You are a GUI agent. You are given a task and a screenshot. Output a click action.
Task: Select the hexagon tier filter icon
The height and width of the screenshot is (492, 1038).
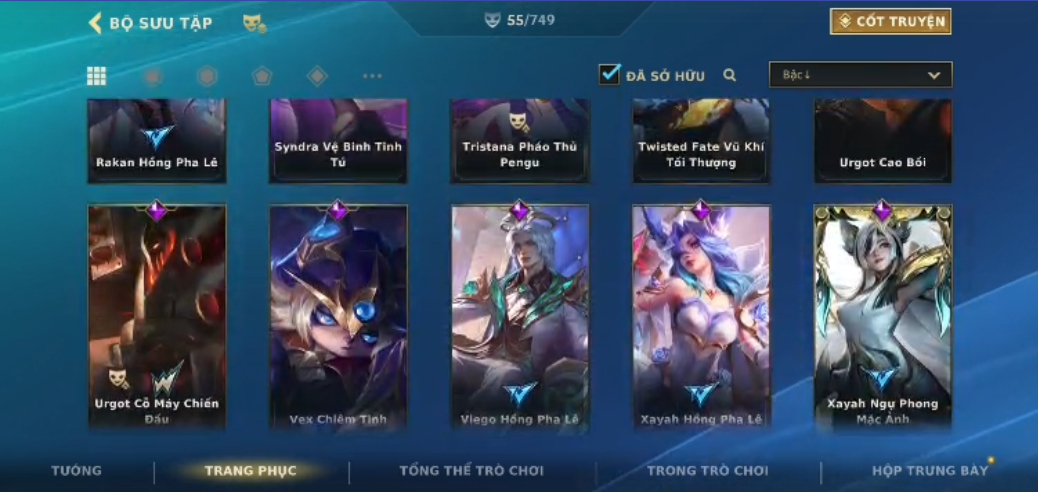click(207, 76)
